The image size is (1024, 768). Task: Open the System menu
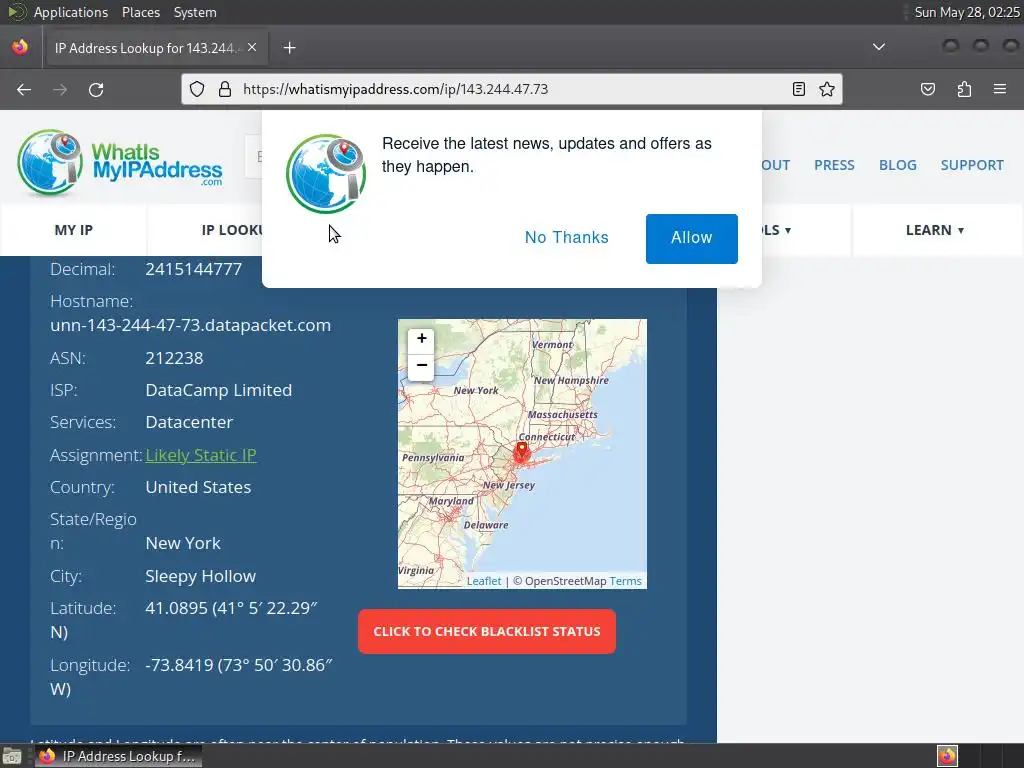tap(195, 12)
